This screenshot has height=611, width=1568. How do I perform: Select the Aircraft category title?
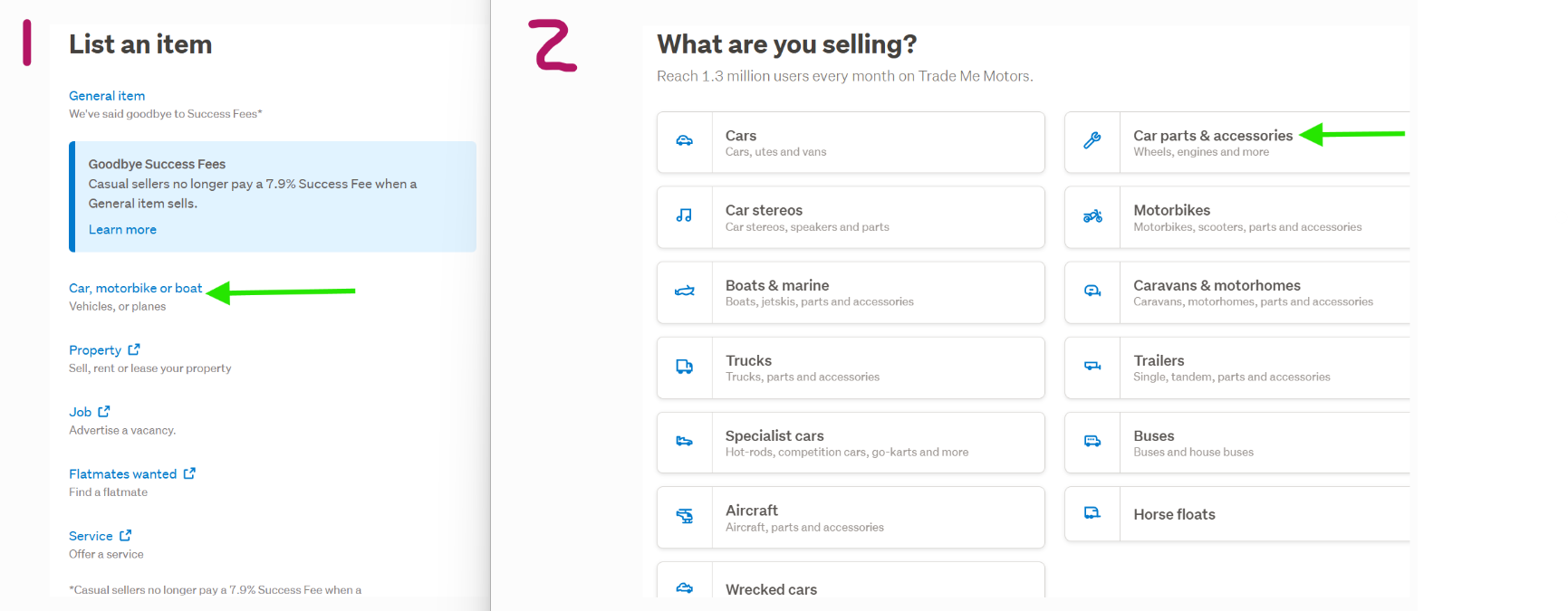[752, 511]
